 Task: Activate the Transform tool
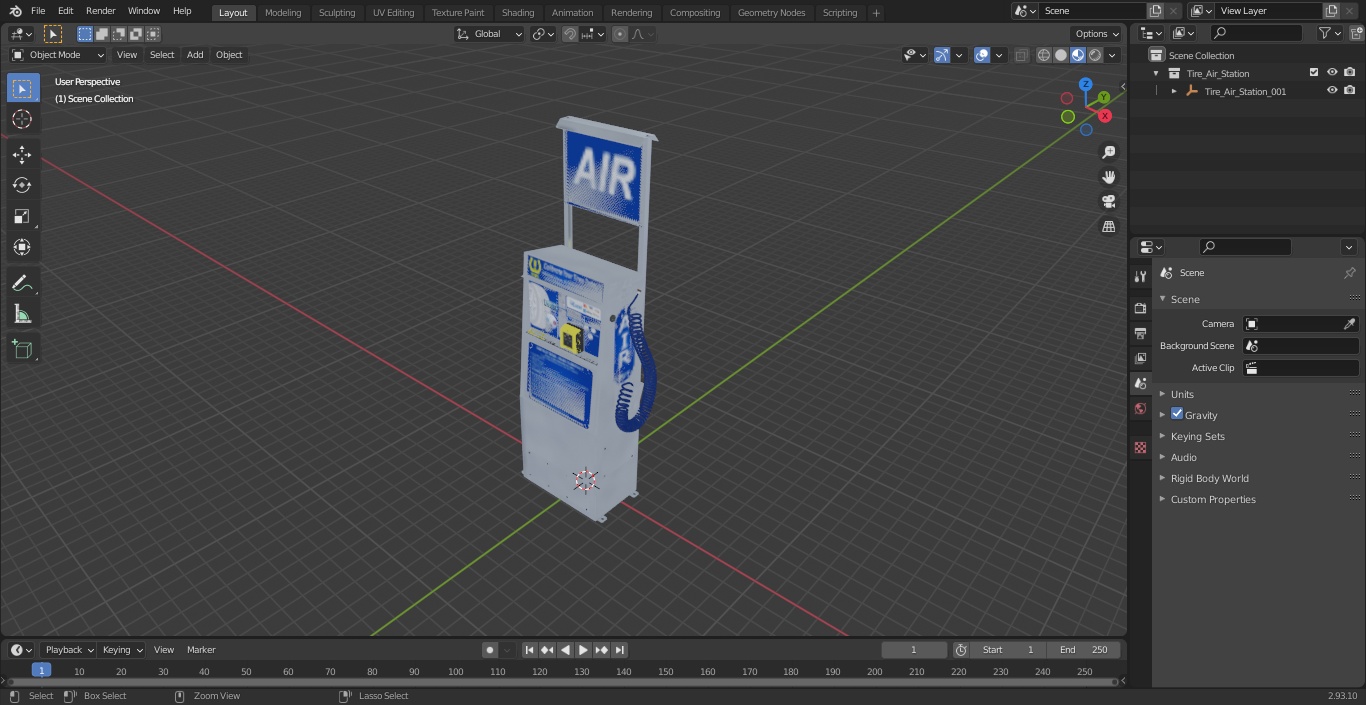click(22, 247)
